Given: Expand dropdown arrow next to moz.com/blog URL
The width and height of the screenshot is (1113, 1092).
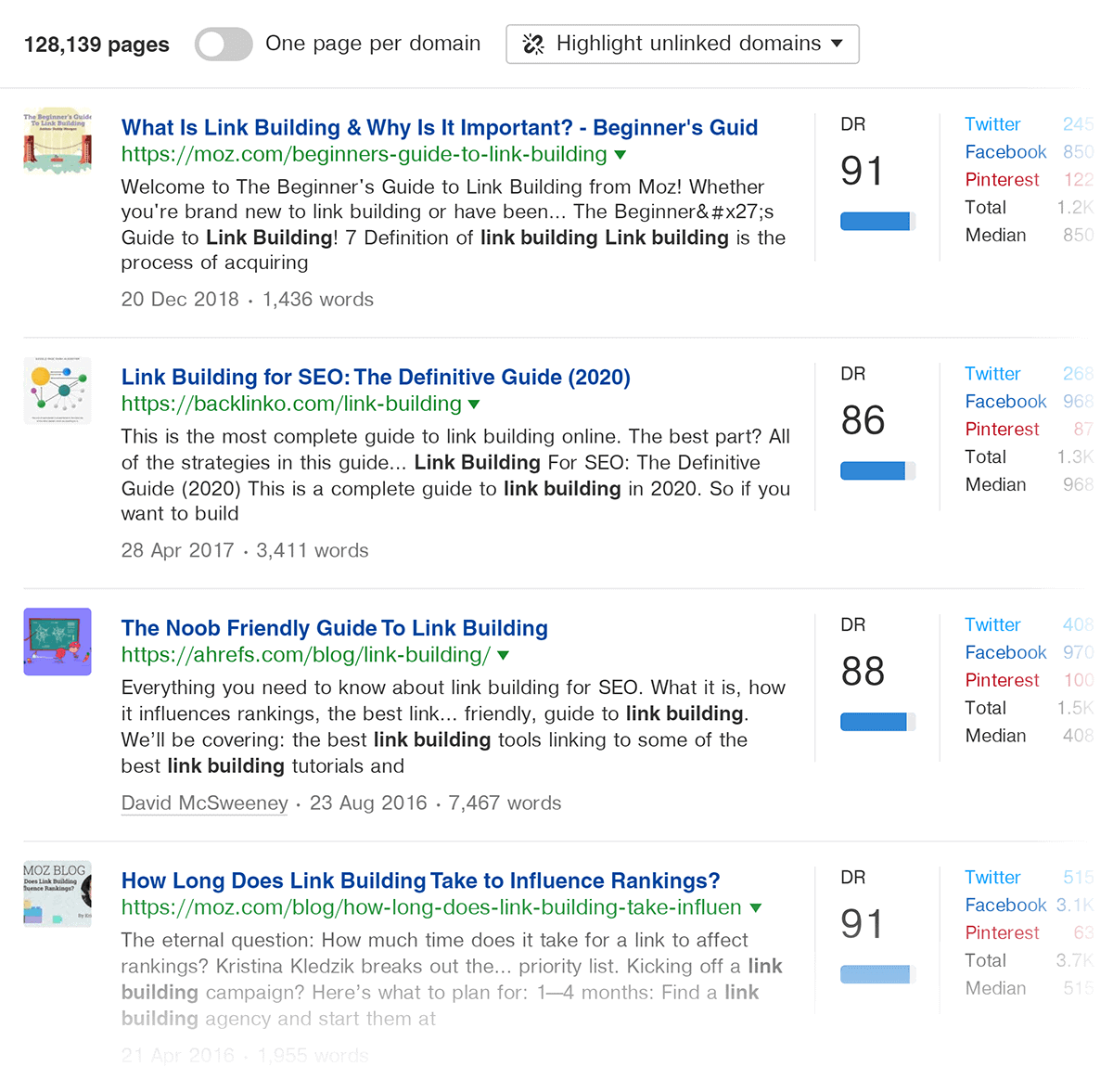Looking at the screenshot, I should pos(756,907).
